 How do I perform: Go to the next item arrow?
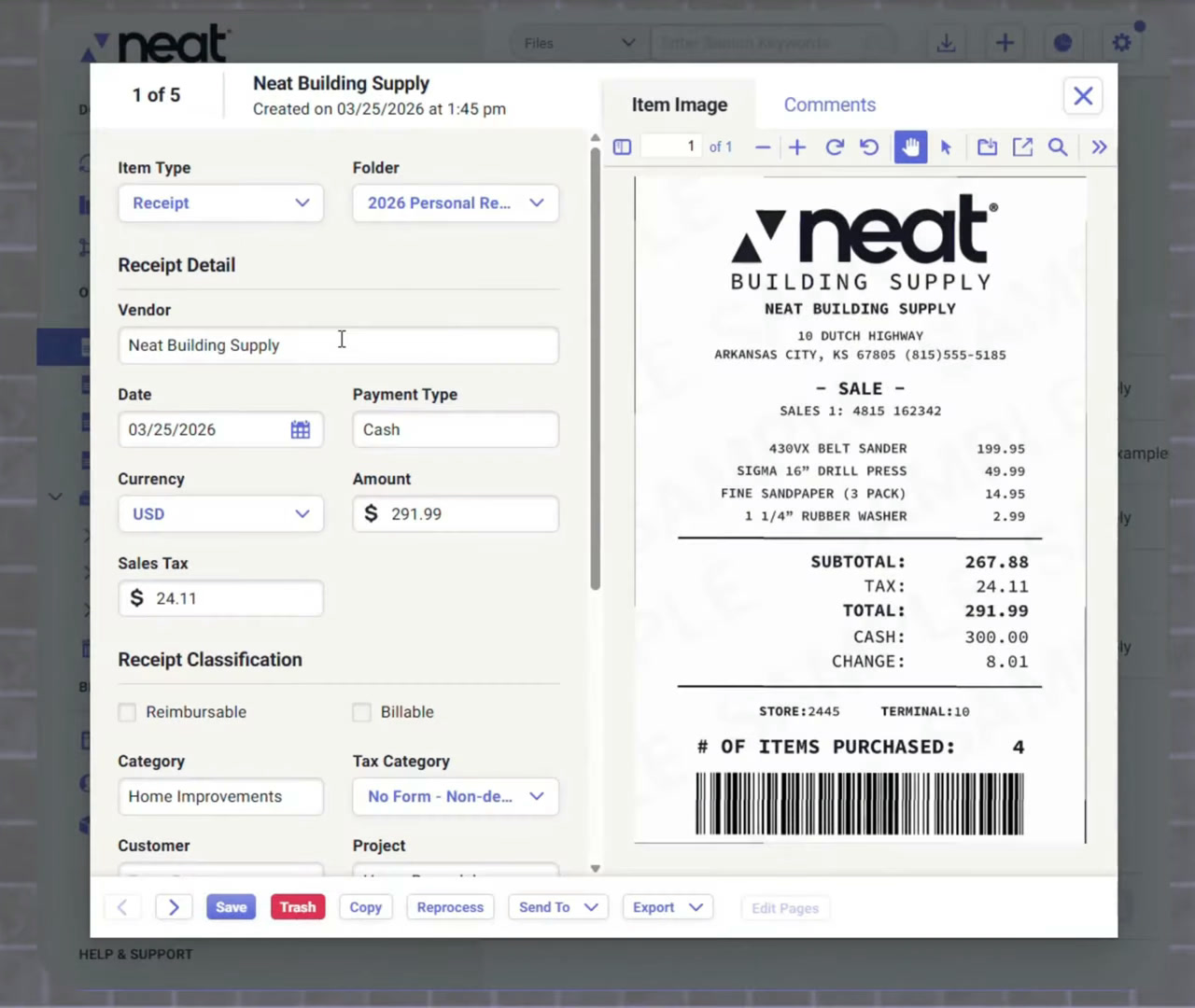pyautogui.click(x=174, y=907)
